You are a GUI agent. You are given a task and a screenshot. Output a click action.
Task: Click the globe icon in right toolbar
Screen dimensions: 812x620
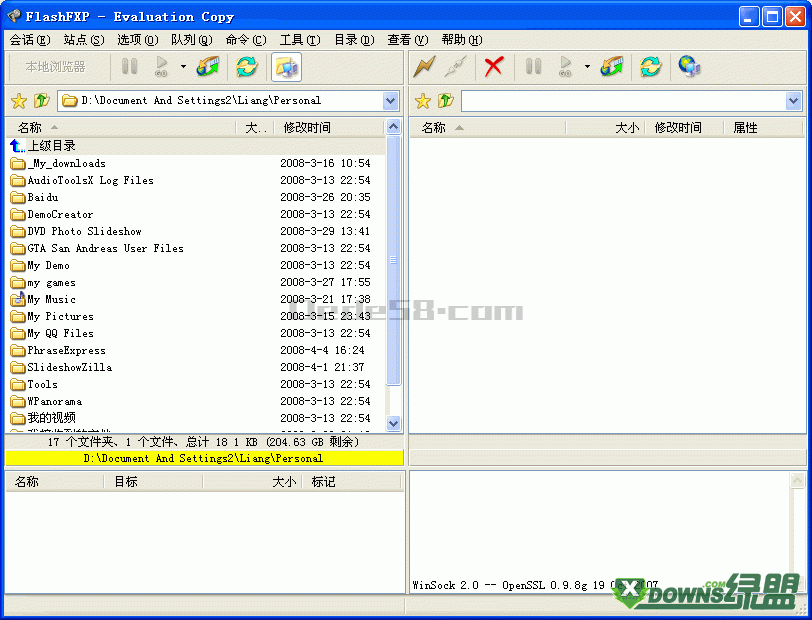(x=689, y=67)
